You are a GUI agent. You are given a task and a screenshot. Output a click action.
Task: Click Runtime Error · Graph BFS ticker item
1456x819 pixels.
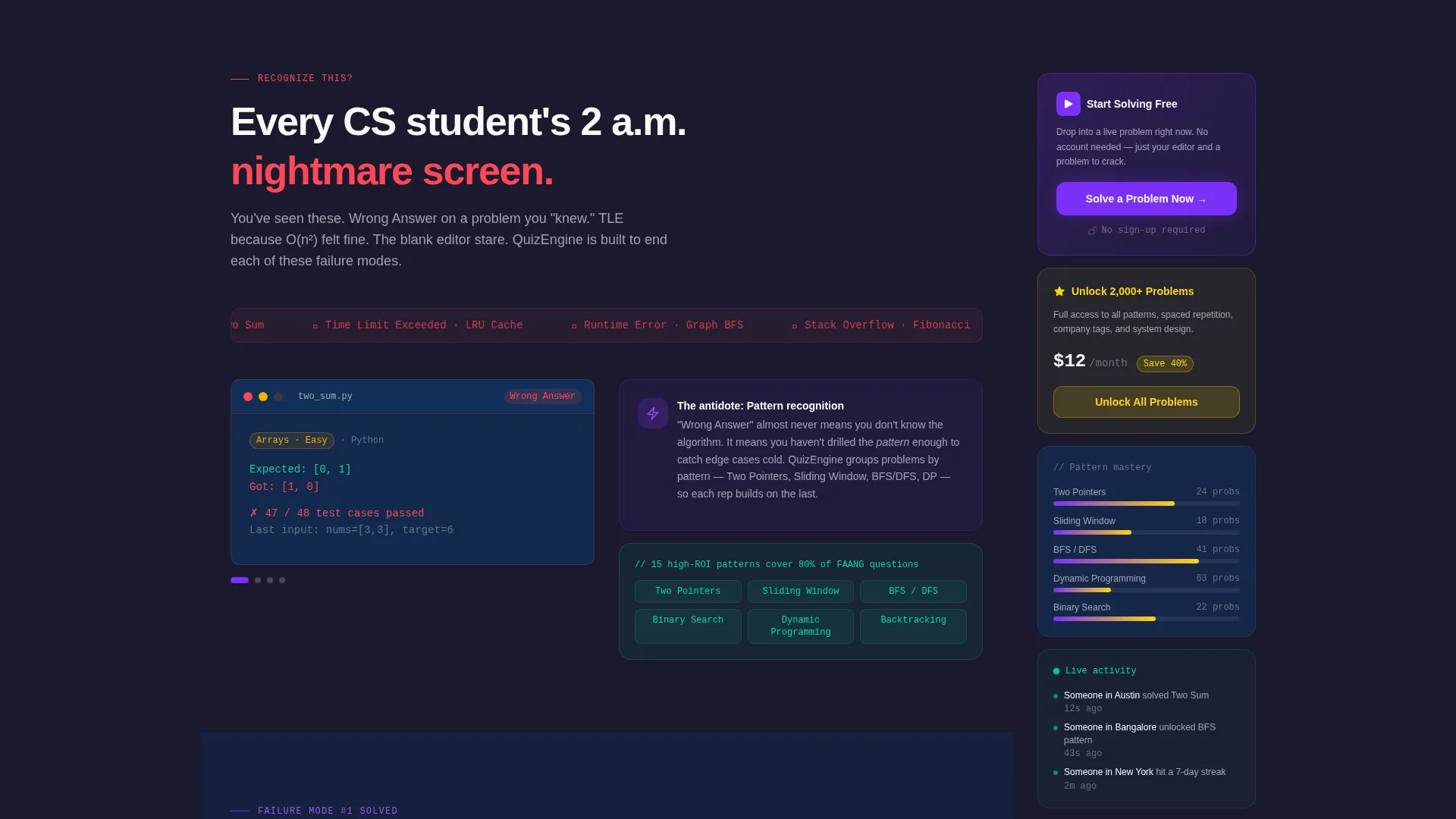tap(657, 325)
